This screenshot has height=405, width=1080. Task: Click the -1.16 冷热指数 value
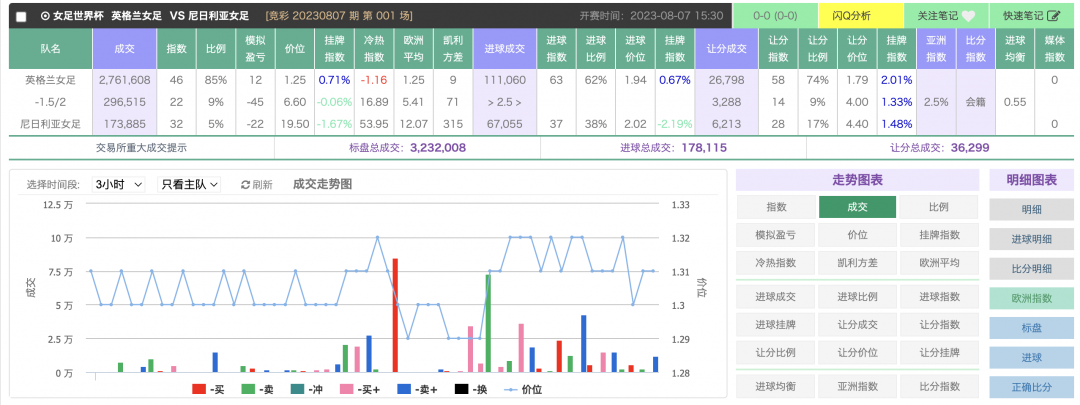point(374,80)
